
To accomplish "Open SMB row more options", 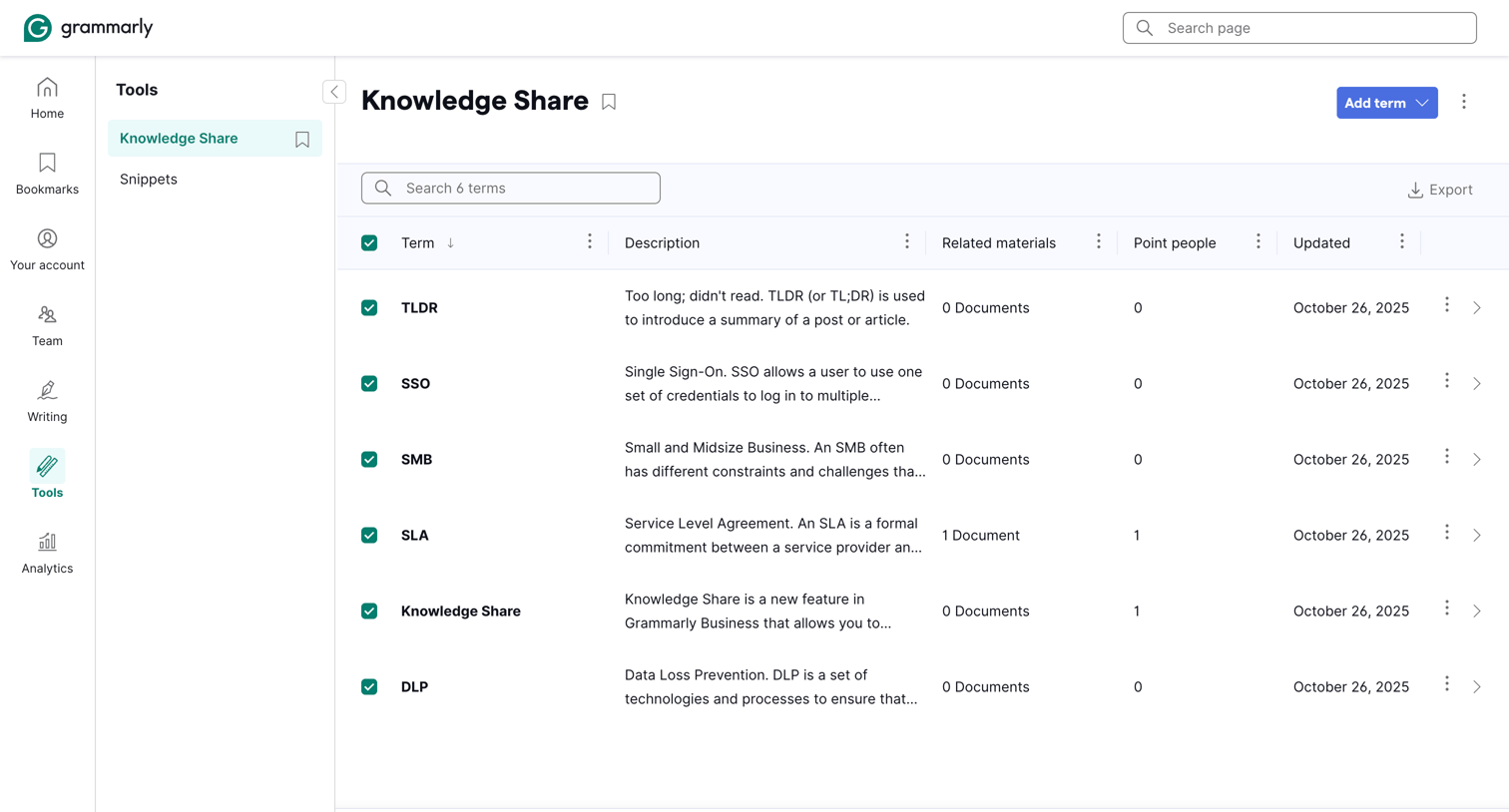I will [1447, 457].
